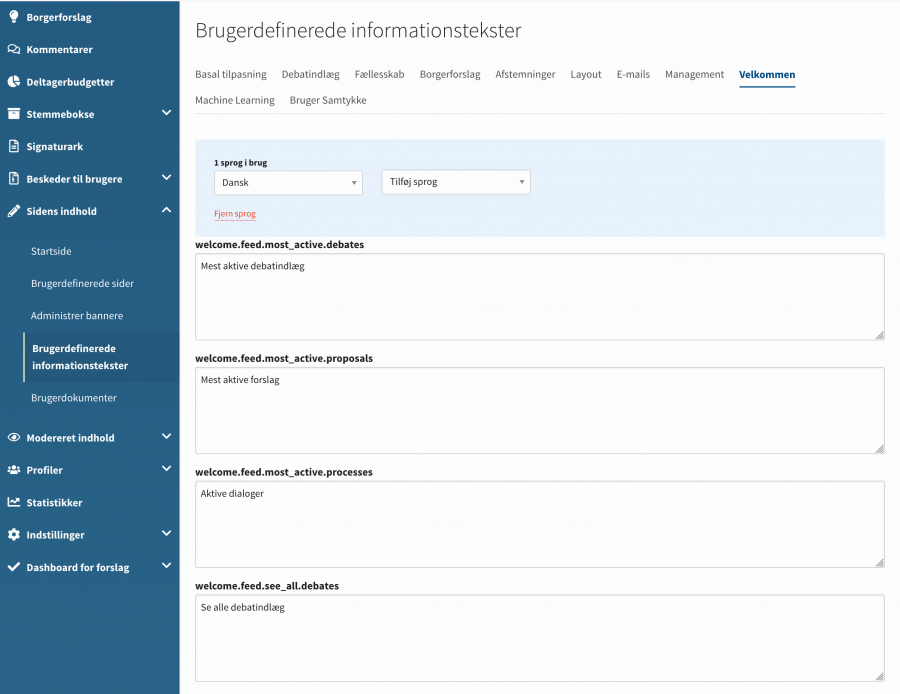The image size is (900, 694).
Task: Click the lightbulb icon beside Borgerforslag
Action: pos(14,17)
